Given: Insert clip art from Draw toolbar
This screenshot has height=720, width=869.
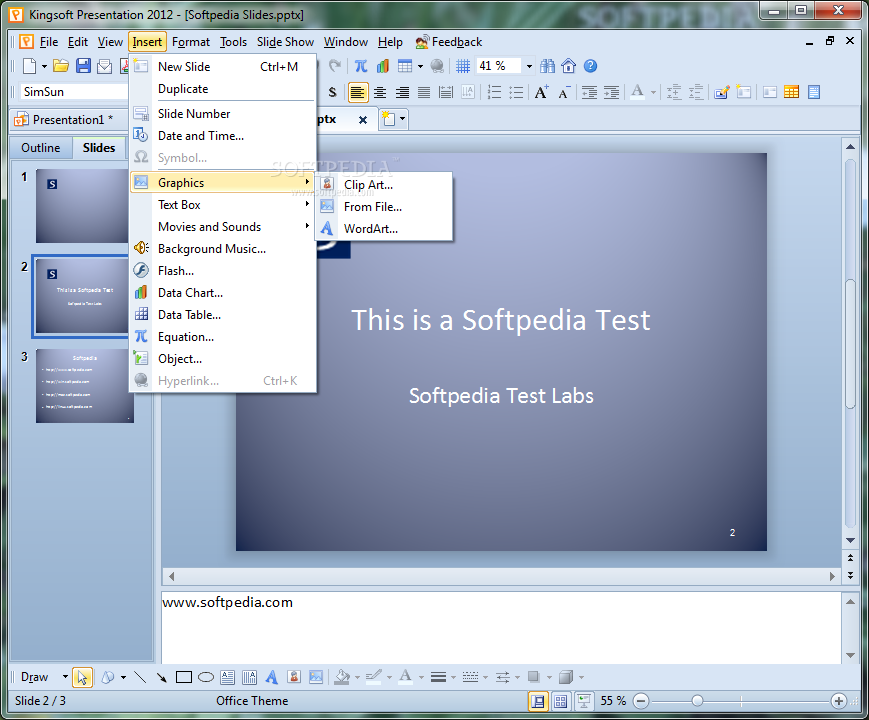Looking at the screenshot, I should [294, 677].
